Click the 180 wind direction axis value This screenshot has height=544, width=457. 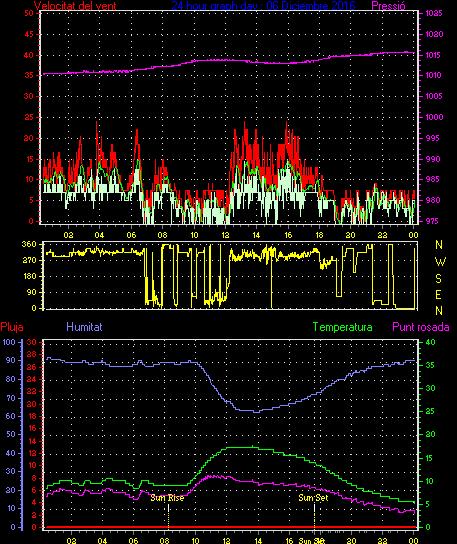pos(29,276)
